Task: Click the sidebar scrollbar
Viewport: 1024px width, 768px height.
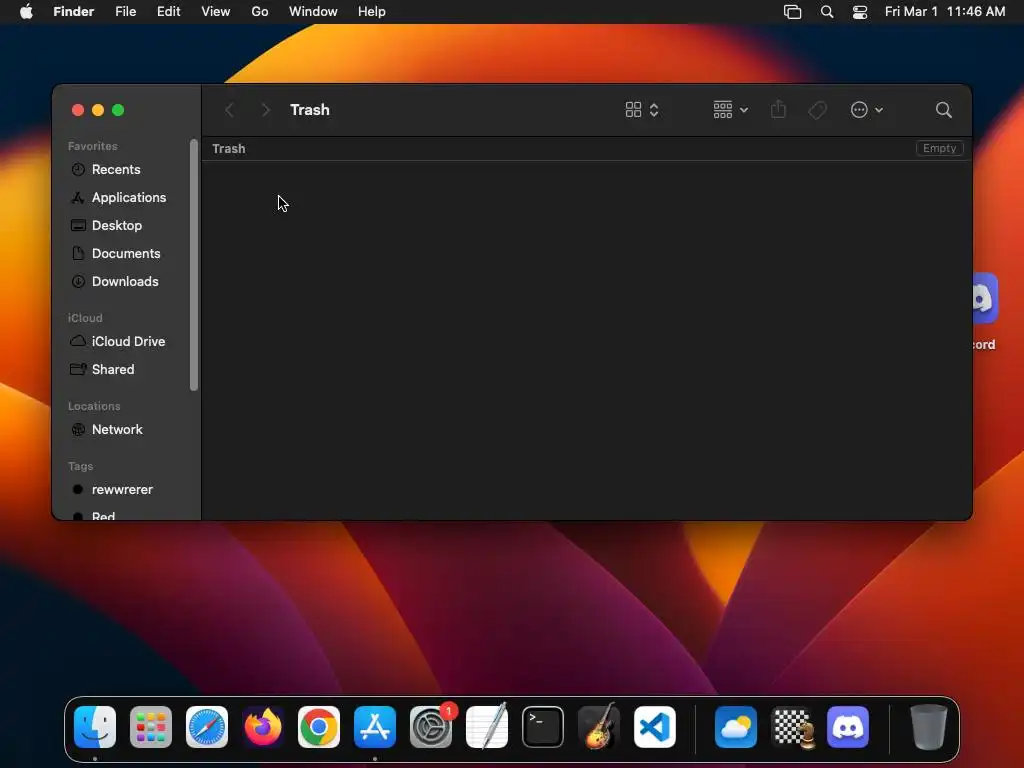Action: tap(194, 265)
